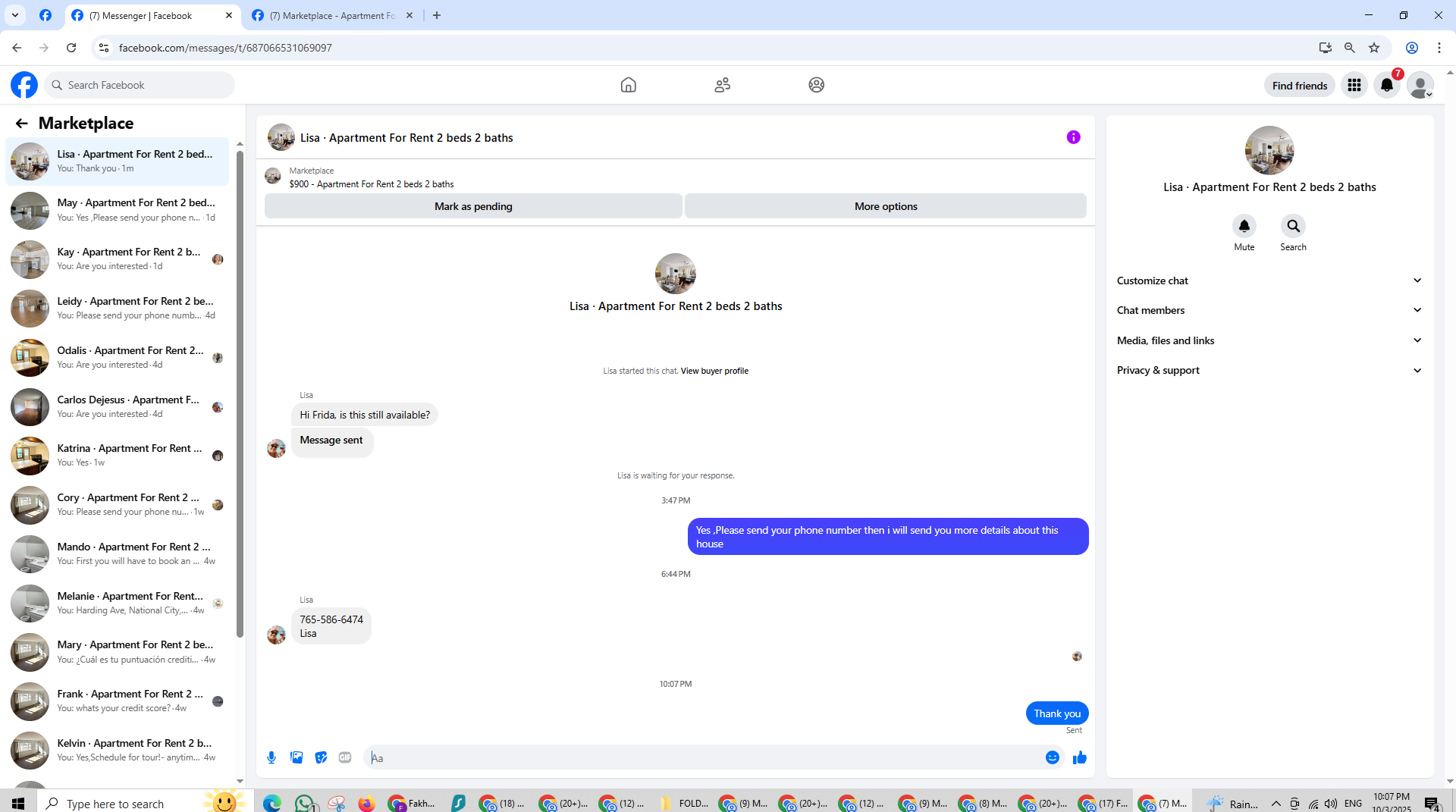Open Melanie Apartment For Rent conversation
This screenshot has width=1456, height=812.
118,604
